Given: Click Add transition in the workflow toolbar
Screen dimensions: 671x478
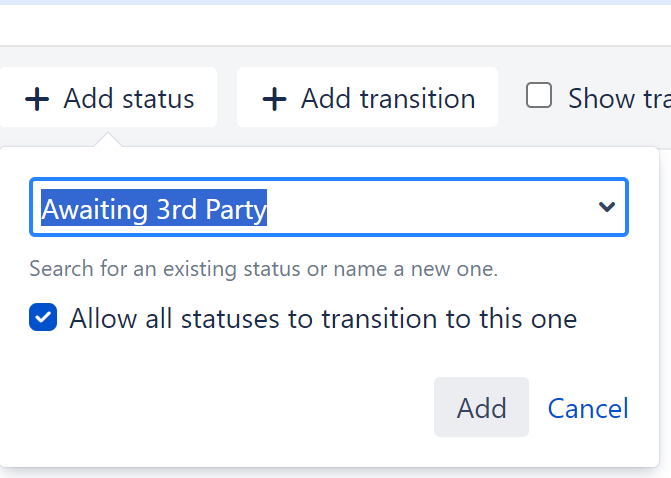Looking at the screenshot, I should coord(367,98).
